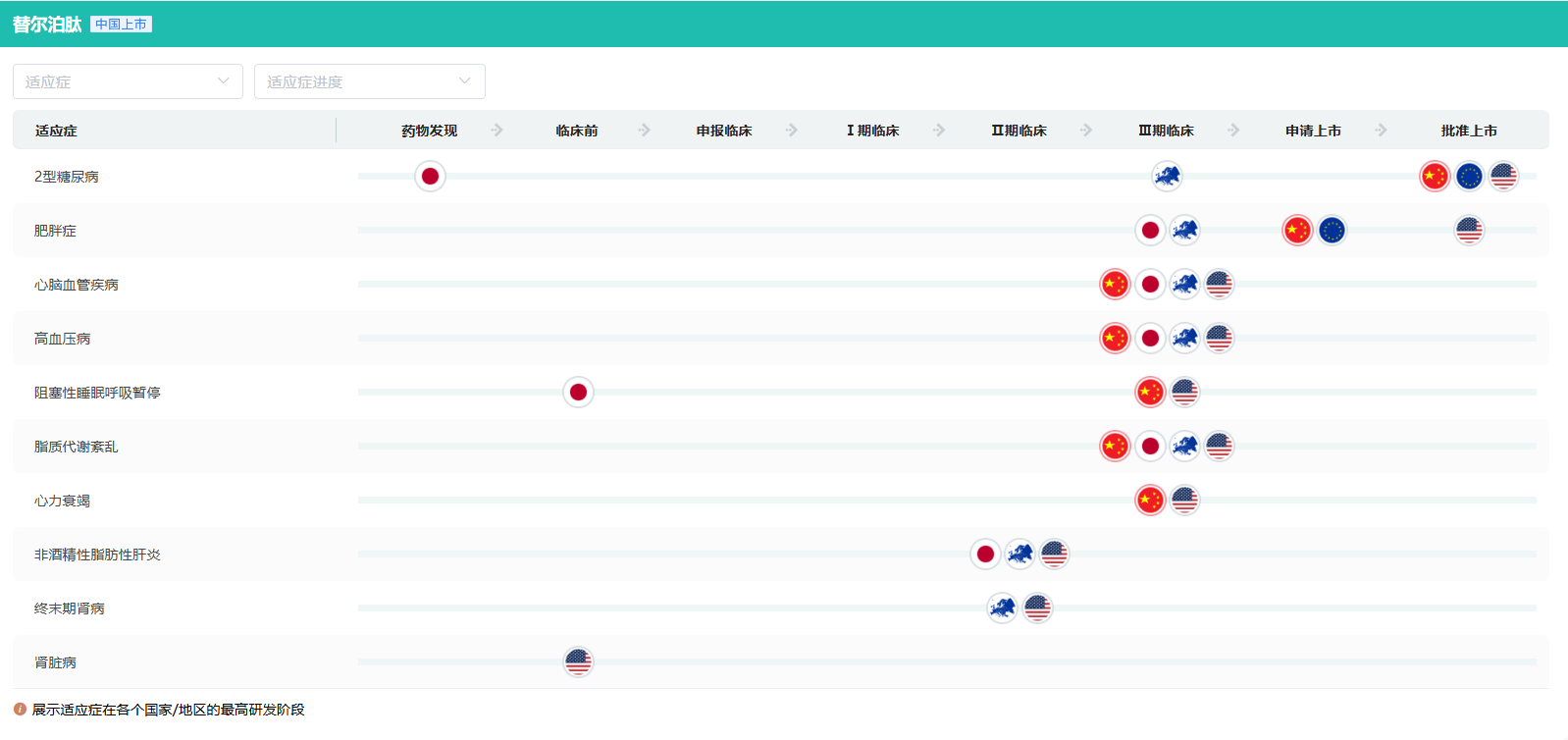Image resolution: width=1568 pixels, height=740 pixels.
Task: Select the 2型糖尿病 indication label
Action: (x=67, y=177)
